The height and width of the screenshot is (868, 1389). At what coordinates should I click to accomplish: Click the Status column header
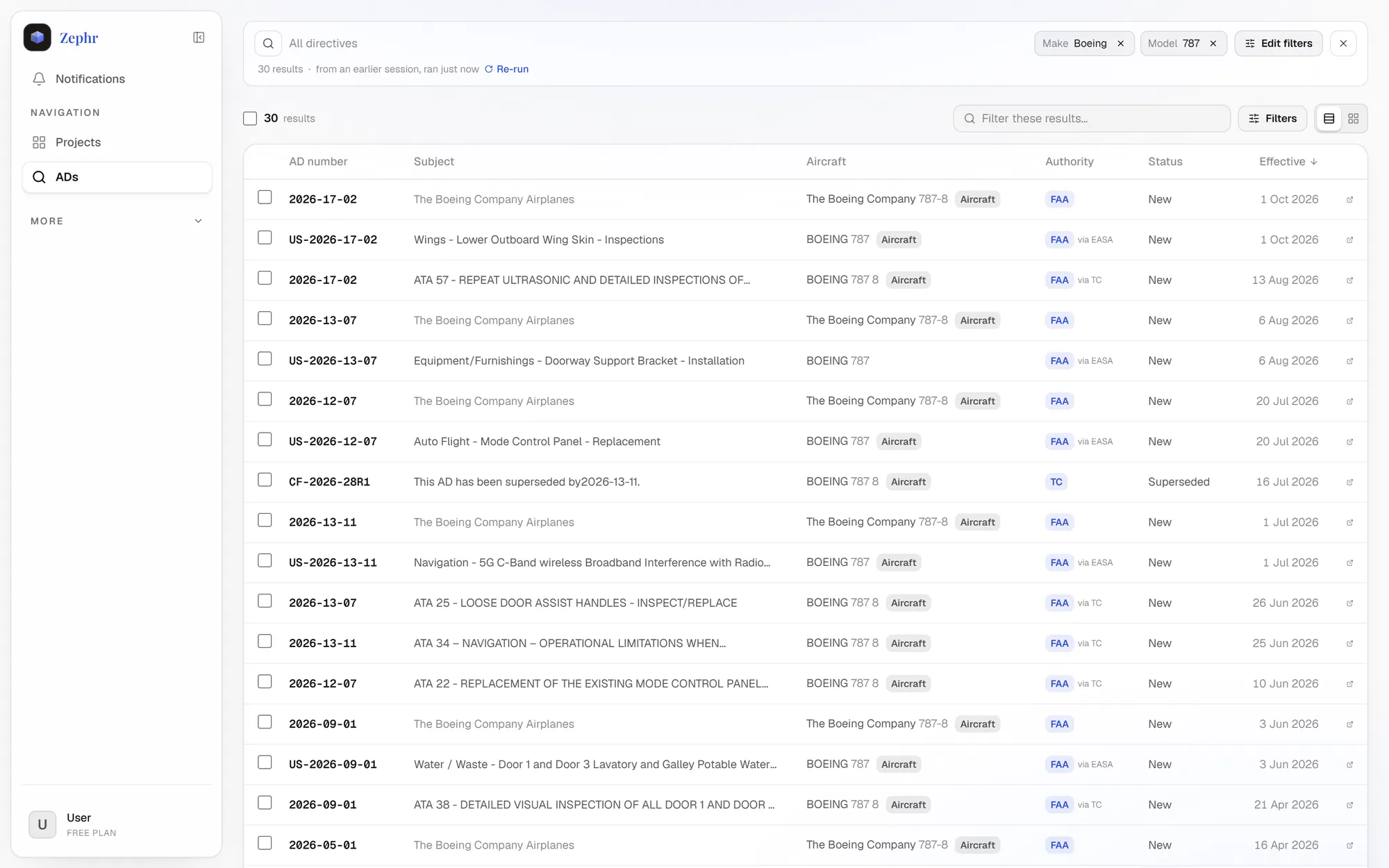1165,161
